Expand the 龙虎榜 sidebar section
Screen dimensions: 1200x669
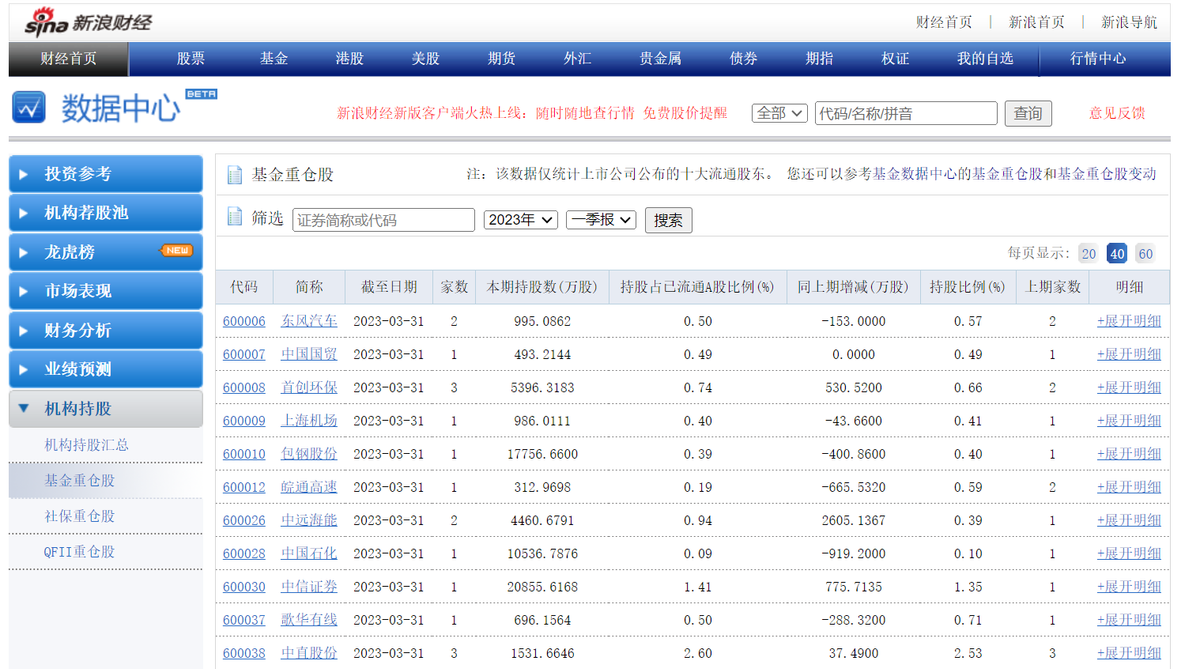(106, 252)
